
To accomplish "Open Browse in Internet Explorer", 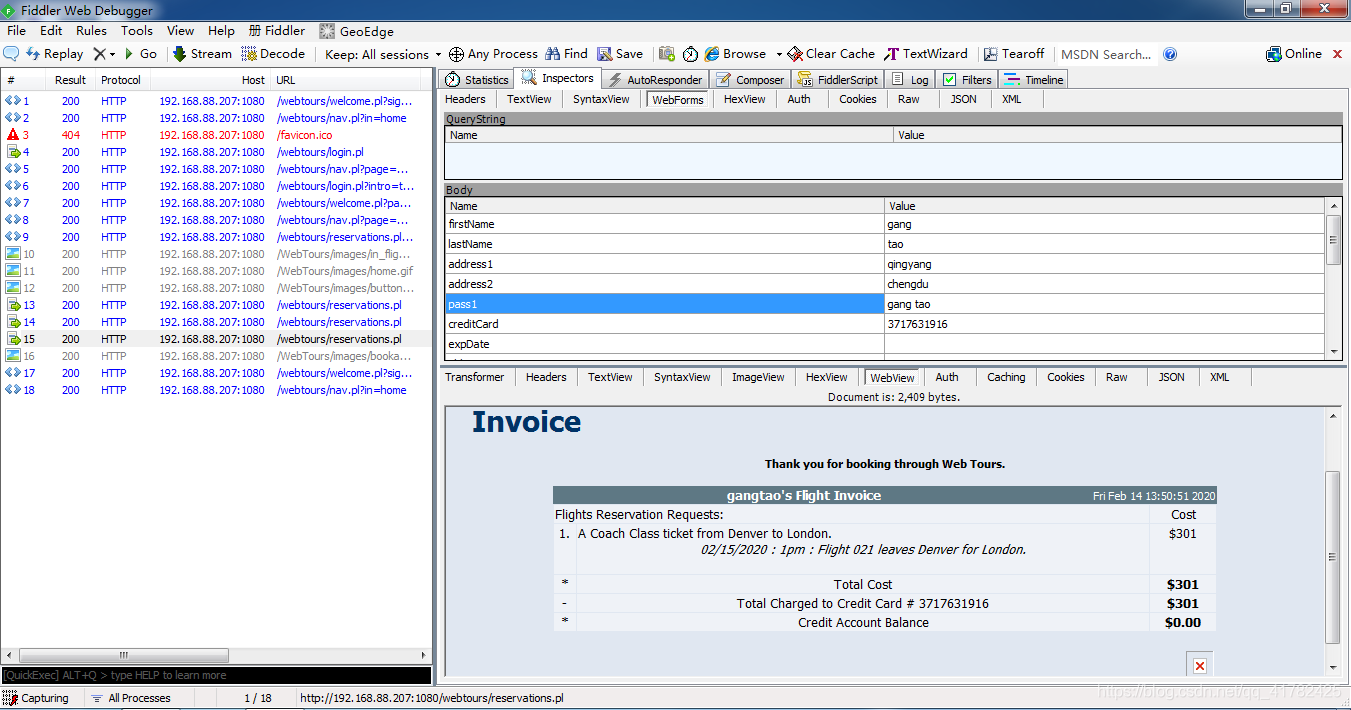I will (x=735, y=54).
